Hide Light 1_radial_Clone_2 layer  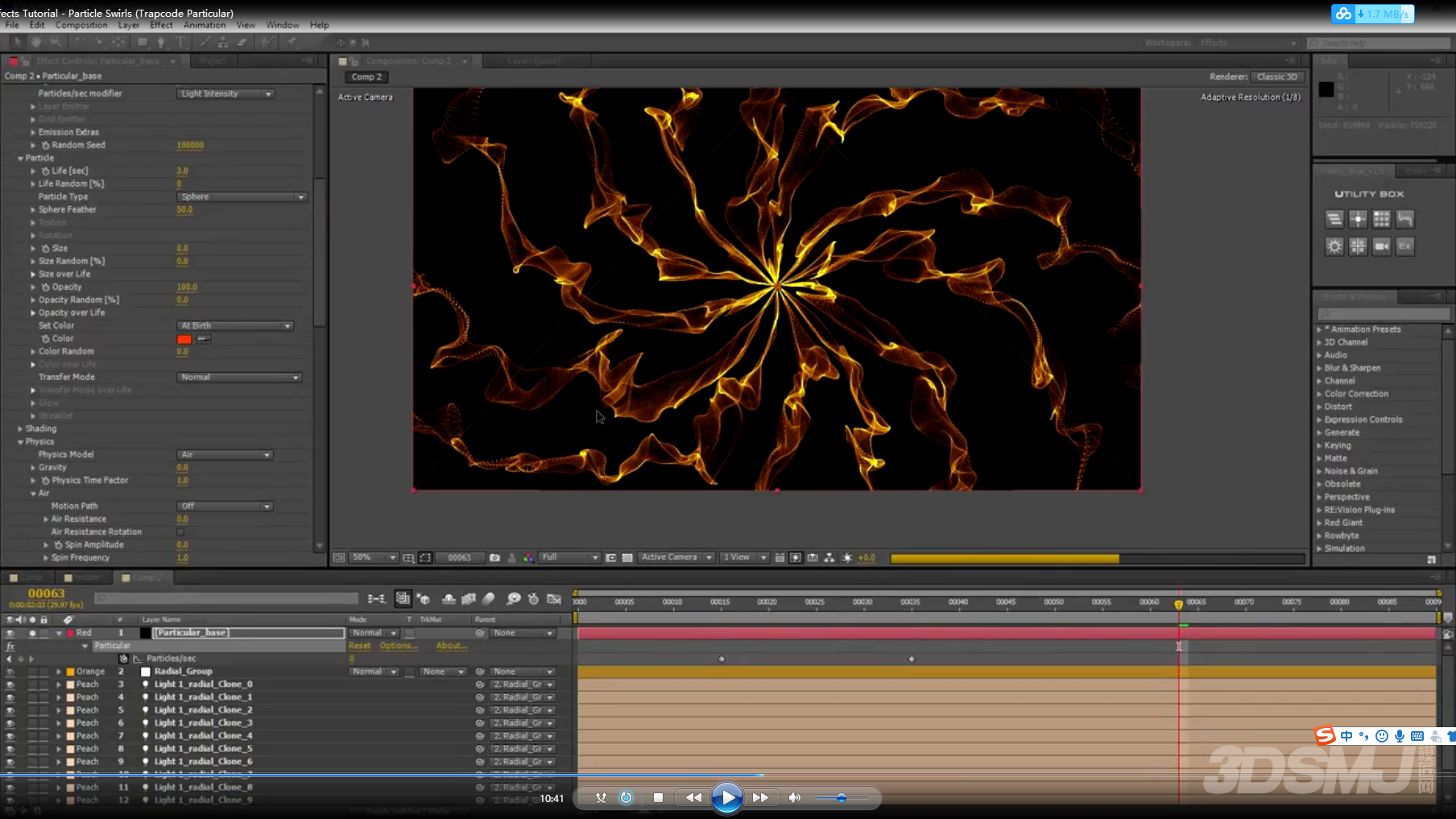coord(10,710)
